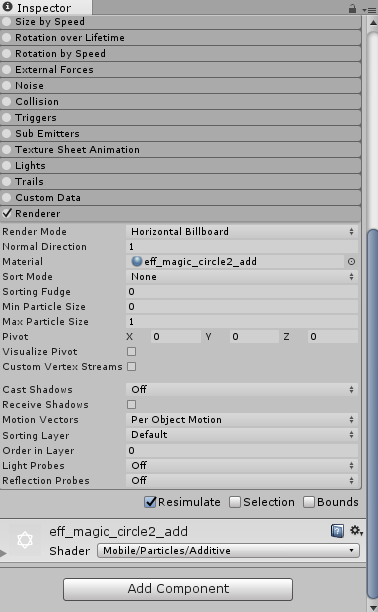Check the Bounds checkbox
This screenshot has height=612, width=378.
click(x=309, y=502)
